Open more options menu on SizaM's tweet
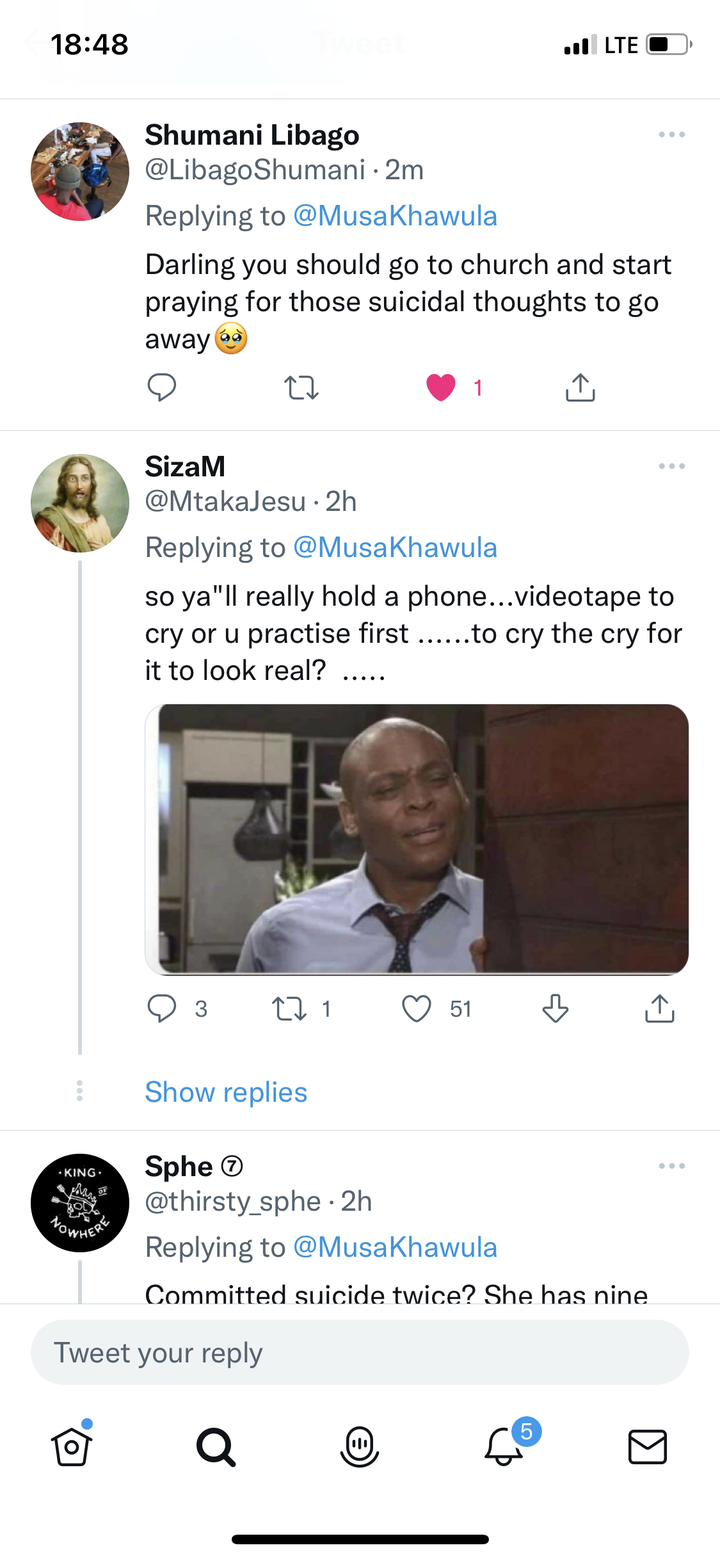Image resolution: width=720 pixels, height=1559 pixels. pyautogui.click(x=672, y=466)
